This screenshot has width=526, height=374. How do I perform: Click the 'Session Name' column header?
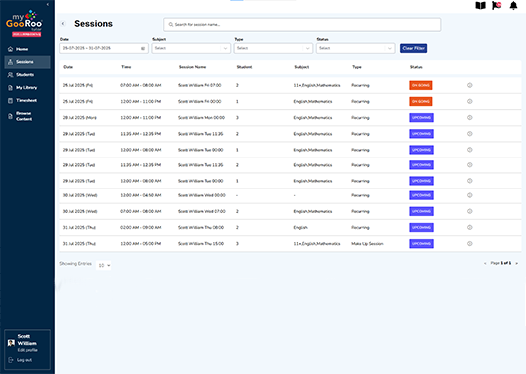click(x=192, y=67)
